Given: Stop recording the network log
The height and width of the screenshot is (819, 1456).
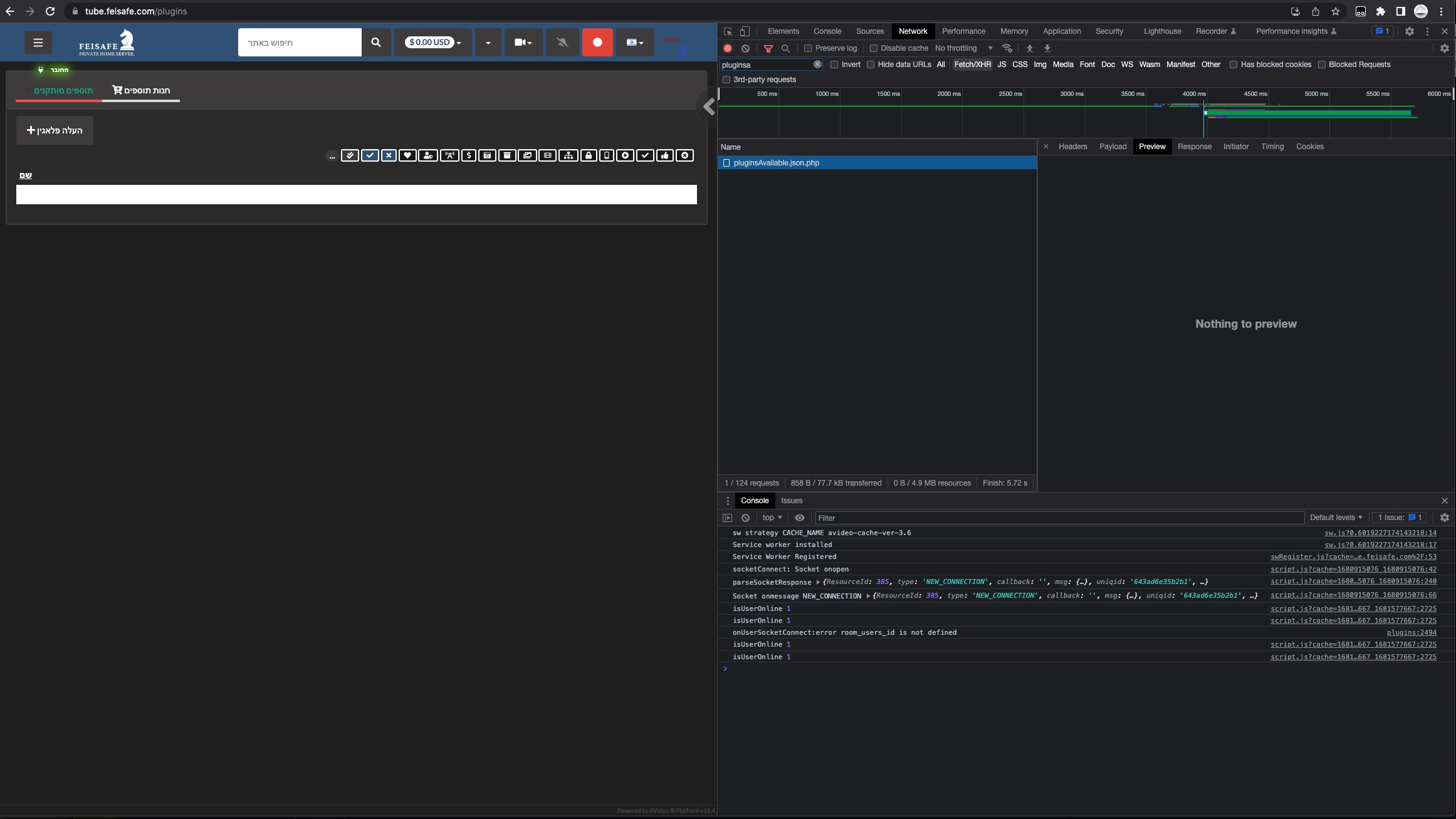Looking at the screenshot, I should (x=727, y=48).
